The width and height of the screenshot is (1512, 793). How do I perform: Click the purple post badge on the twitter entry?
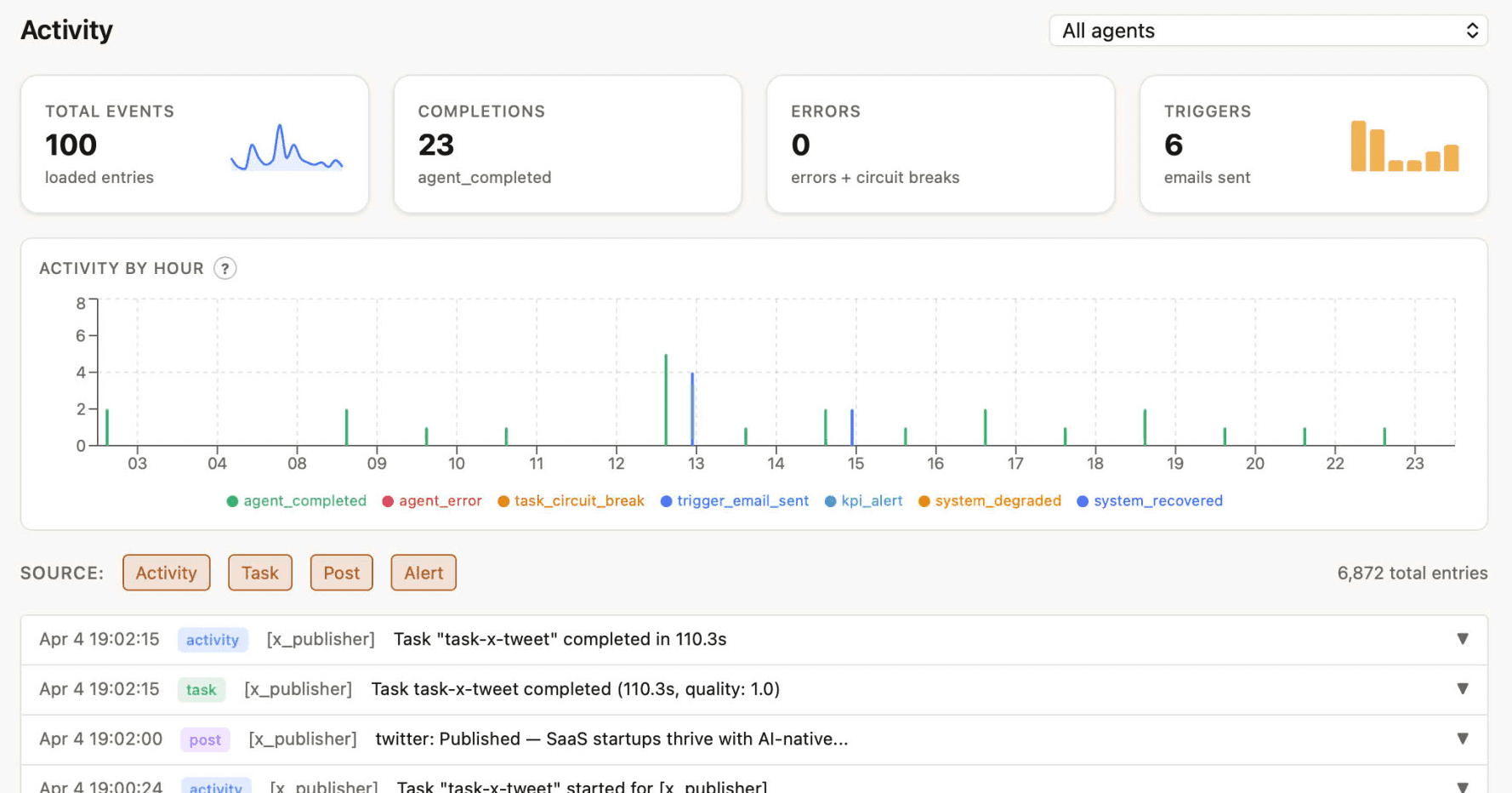(x=204, y=739)
